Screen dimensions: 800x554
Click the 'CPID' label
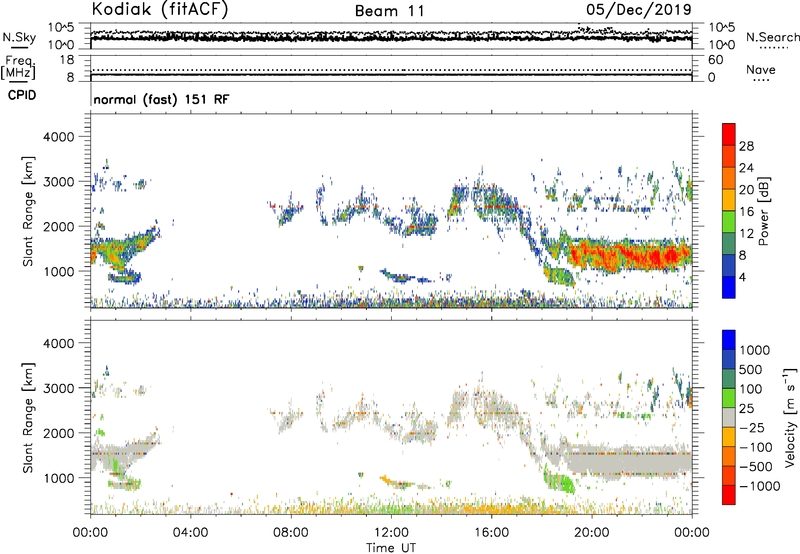[x=22, y=95]
